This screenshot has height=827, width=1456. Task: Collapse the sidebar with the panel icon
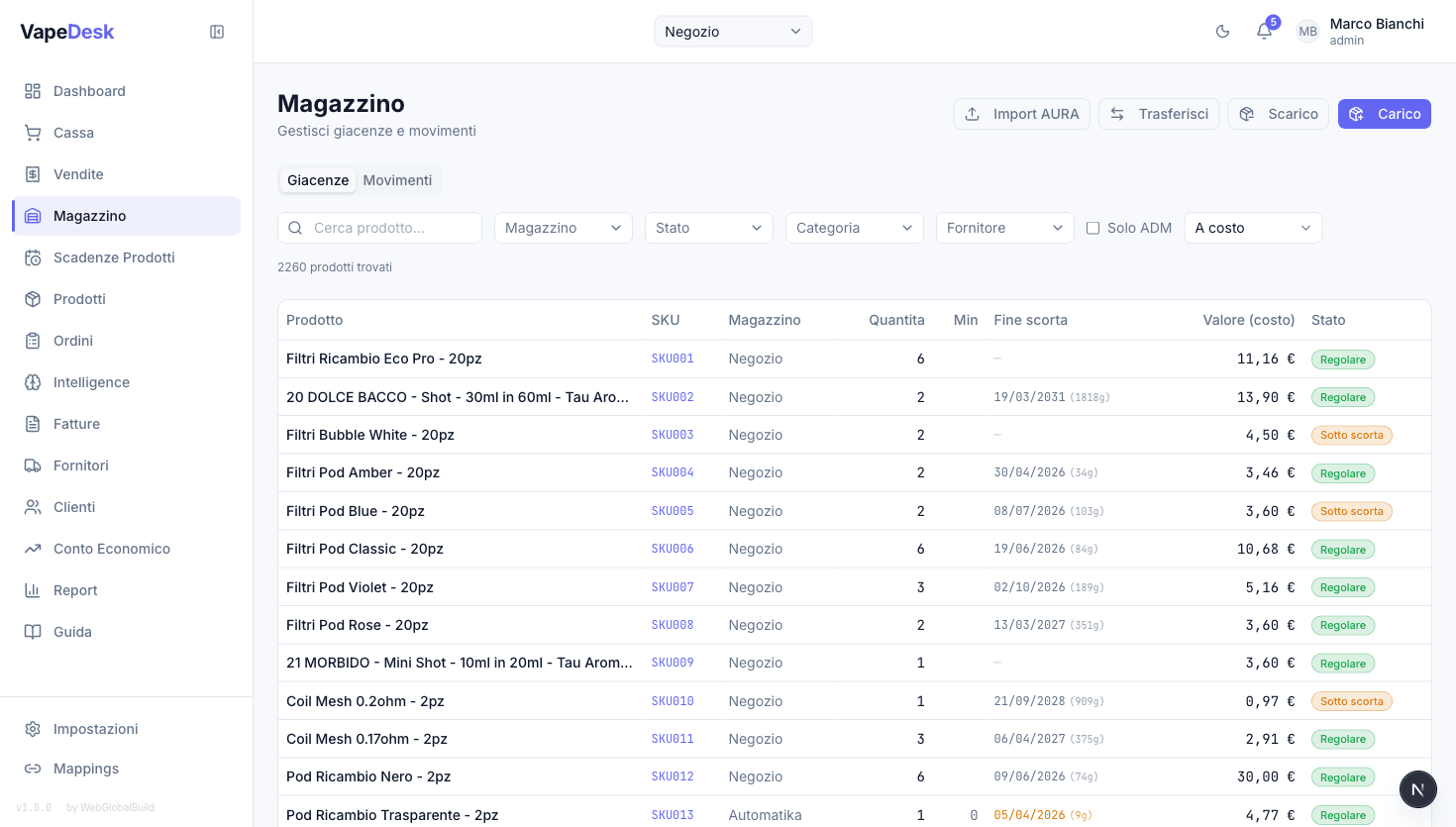click(x=217, y=32)
